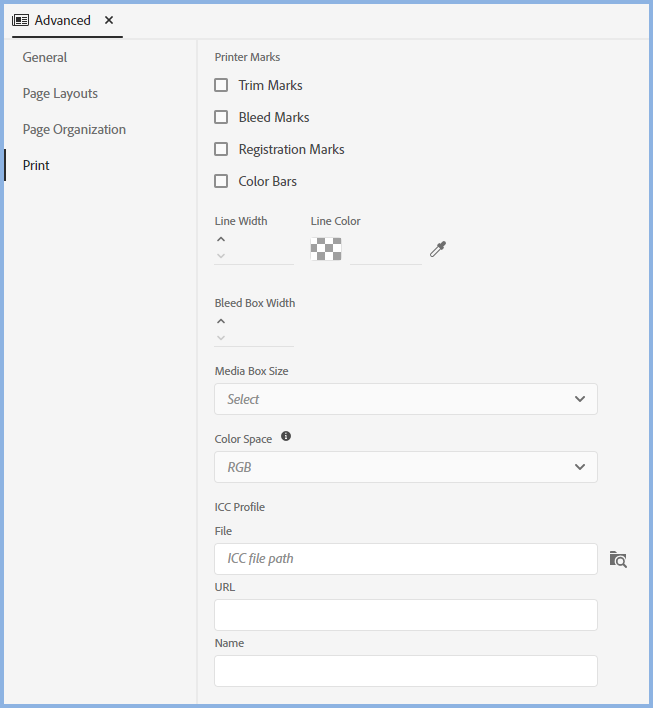Click the ICC file path input field
Screen dimensions: 653x708
[x=405, y=559]
